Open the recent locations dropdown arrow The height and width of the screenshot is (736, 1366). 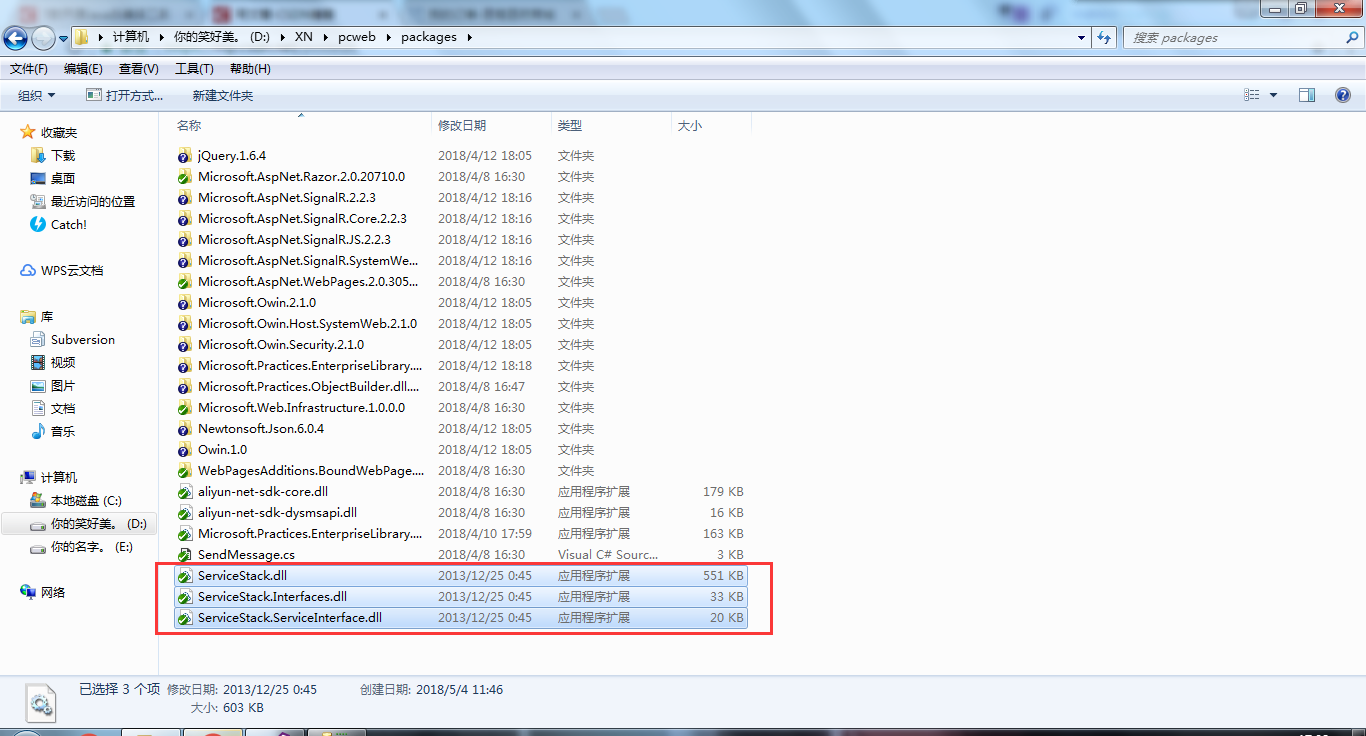click(x=63, y=39)
